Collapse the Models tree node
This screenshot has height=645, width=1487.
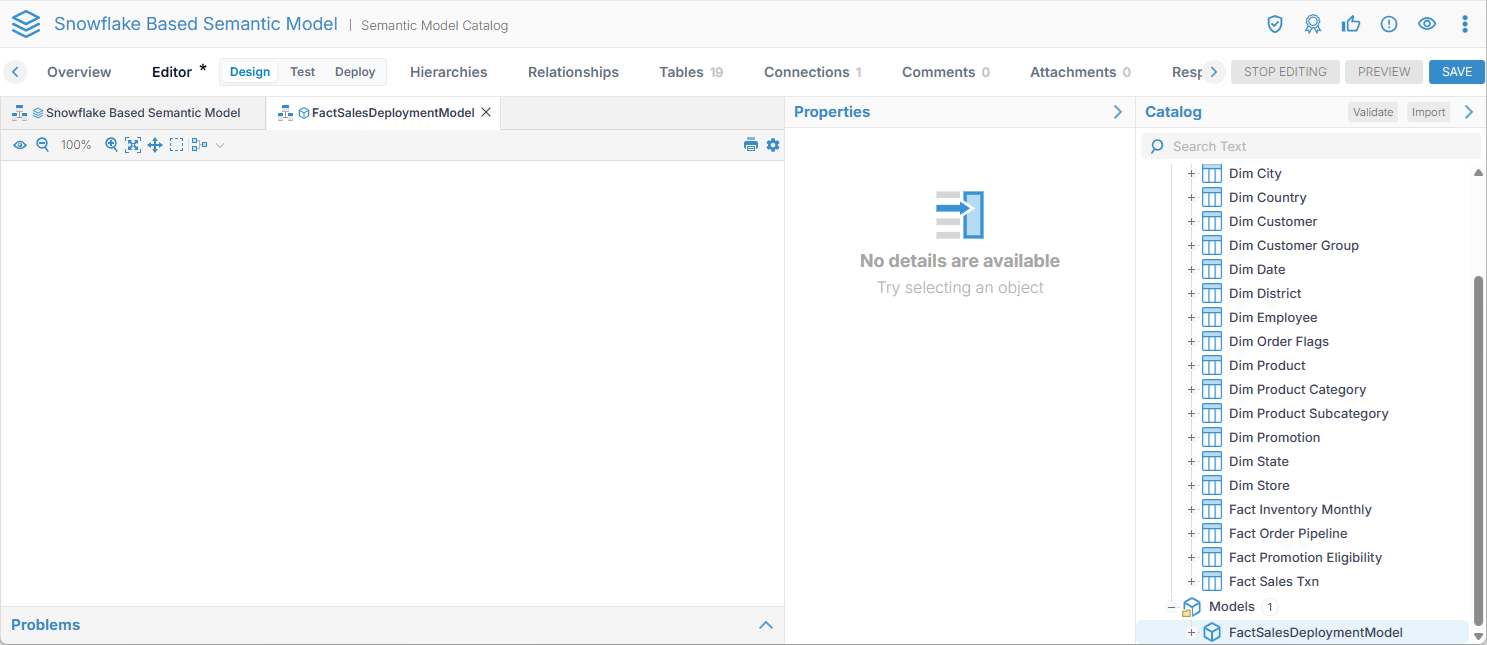click(1171, 607)
